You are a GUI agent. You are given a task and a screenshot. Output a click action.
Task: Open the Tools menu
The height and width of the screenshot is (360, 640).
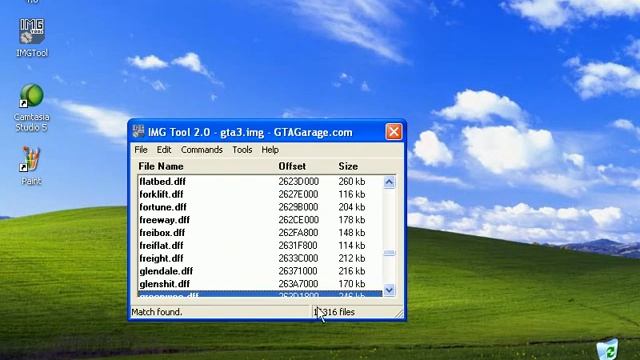[242, 150]
